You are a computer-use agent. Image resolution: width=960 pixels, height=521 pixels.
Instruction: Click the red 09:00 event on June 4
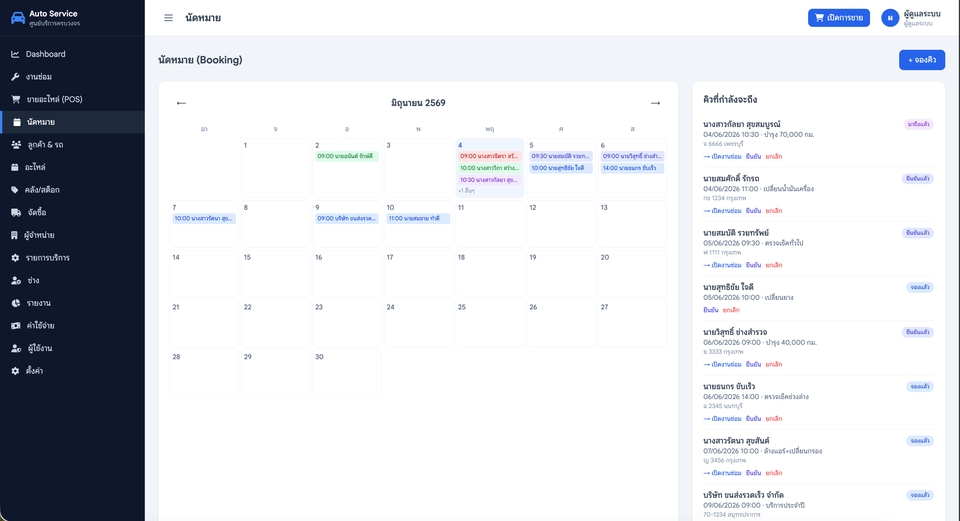coord(489,156)
